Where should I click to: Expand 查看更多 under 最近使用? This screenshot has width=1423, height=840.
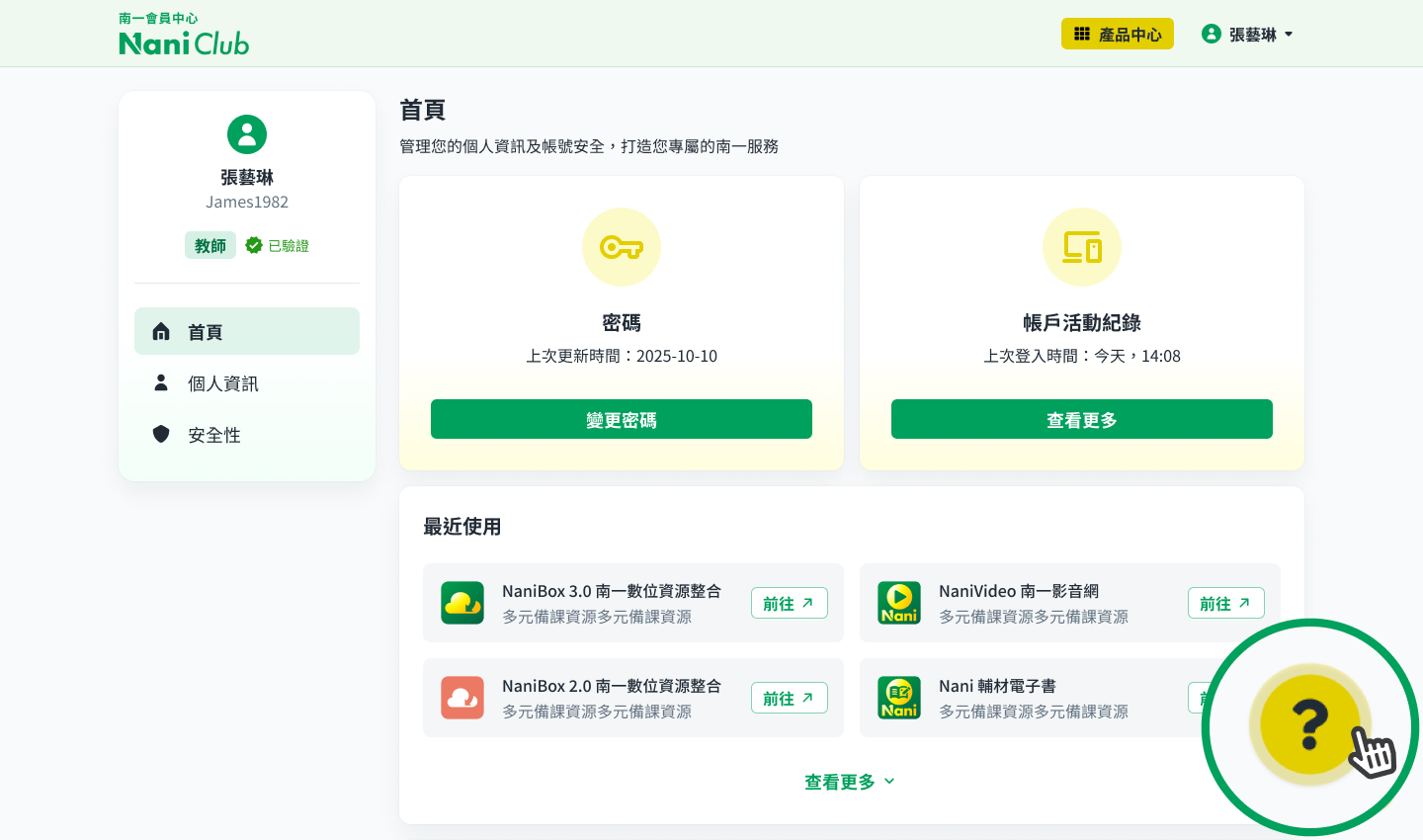[850, 782]
